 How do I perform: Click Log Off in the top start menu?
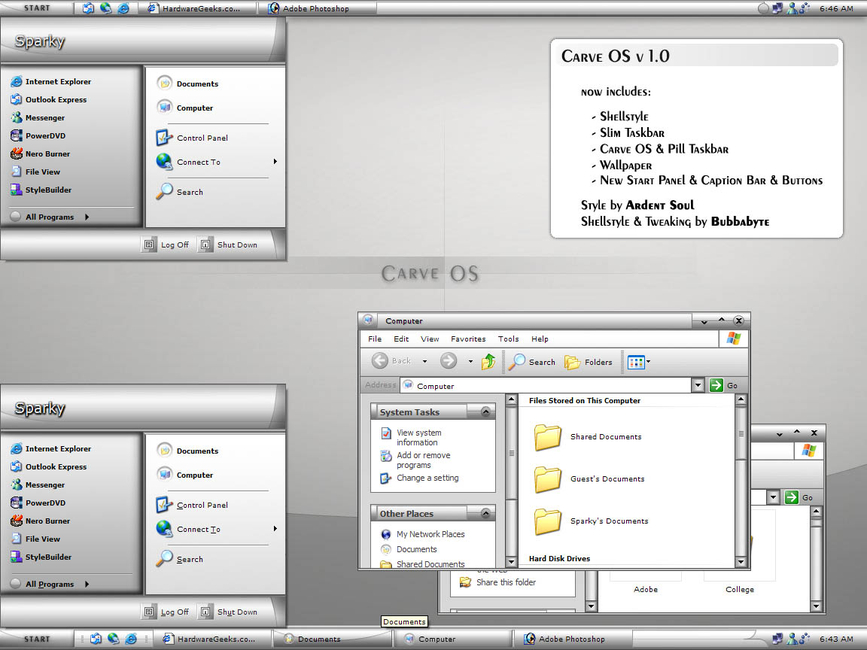166,245
